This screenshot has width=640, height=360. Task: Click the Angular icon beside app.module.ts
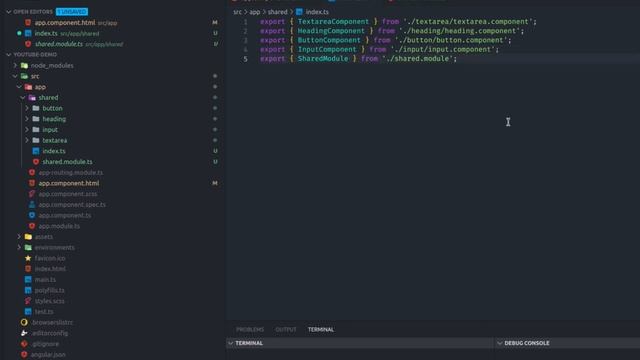click(32, 226)
